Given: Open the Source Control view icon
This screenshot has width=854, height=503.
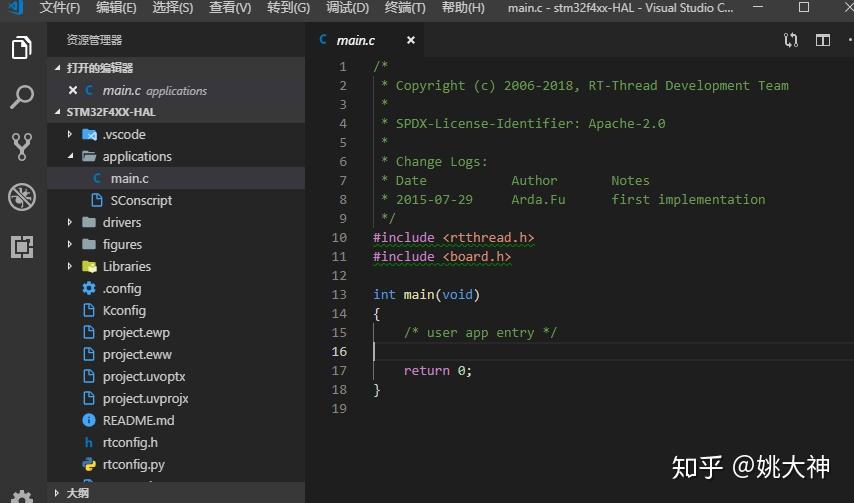Looking at the screenshot, I should [22, 146].
